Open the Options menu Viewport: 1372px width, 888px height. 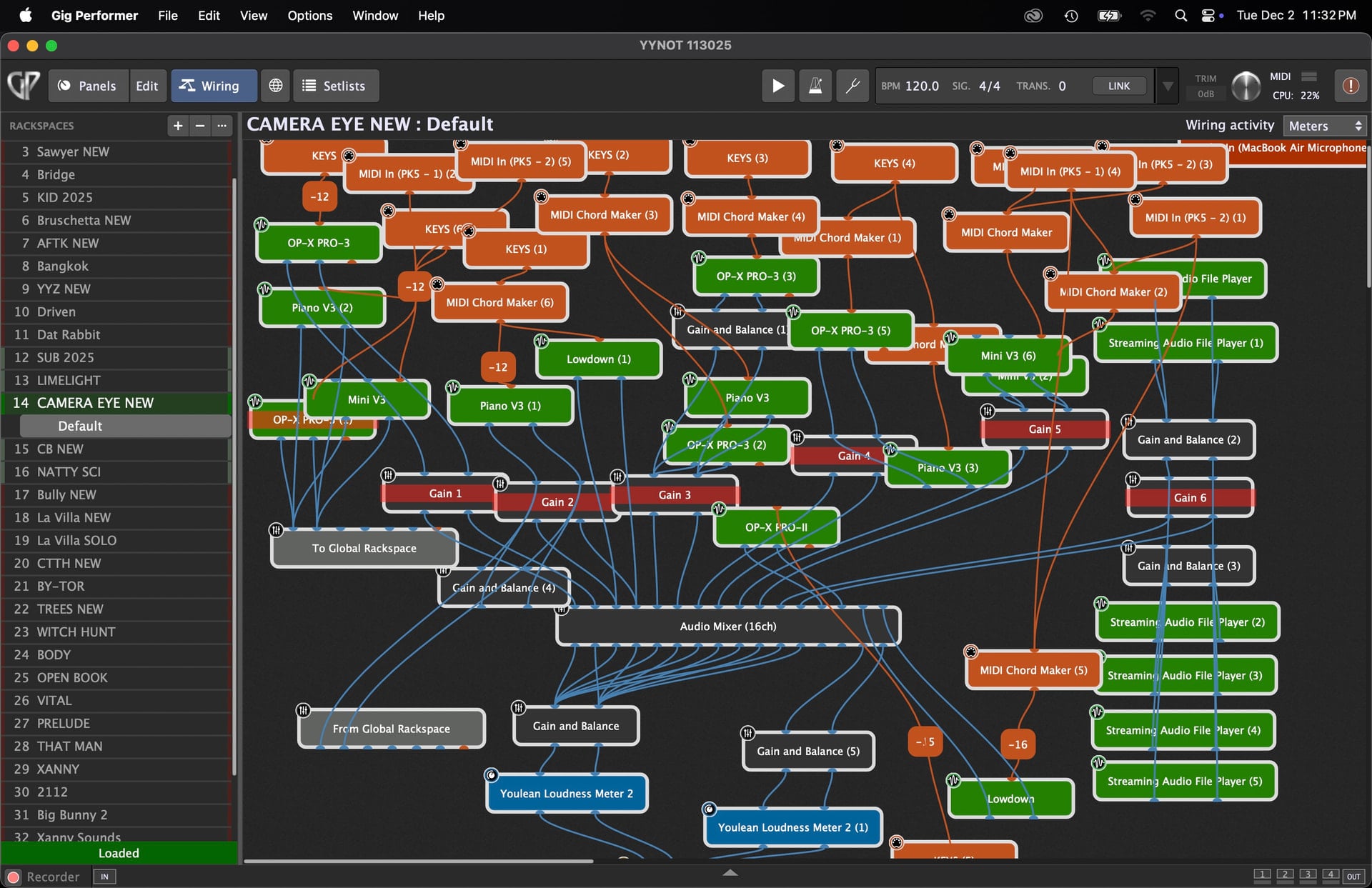tap(309, 15)
